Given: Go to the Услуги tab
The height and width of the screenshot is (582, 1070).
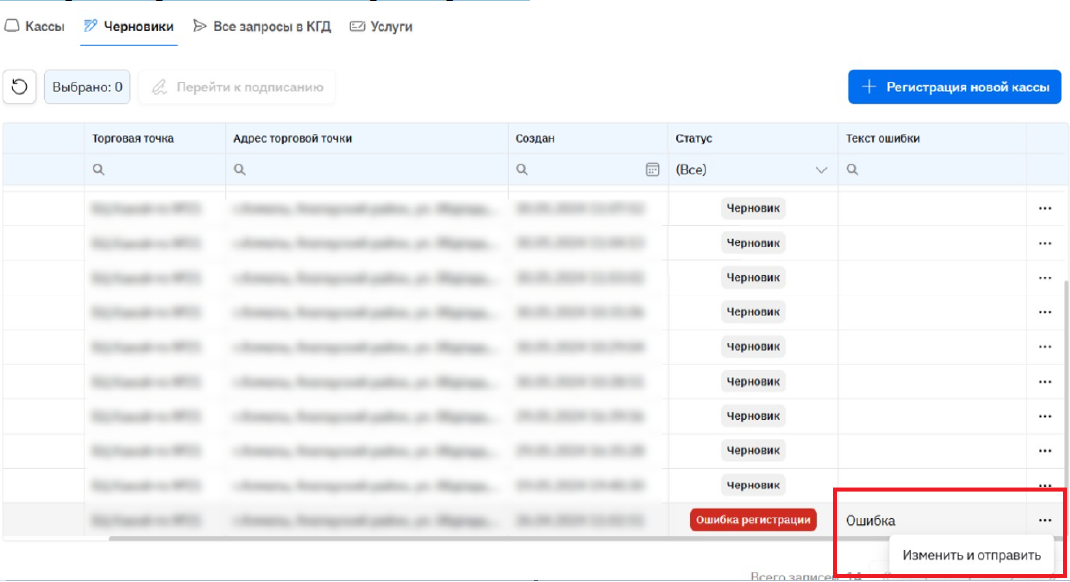Looking at the screenshot, I should click(381, 27).
